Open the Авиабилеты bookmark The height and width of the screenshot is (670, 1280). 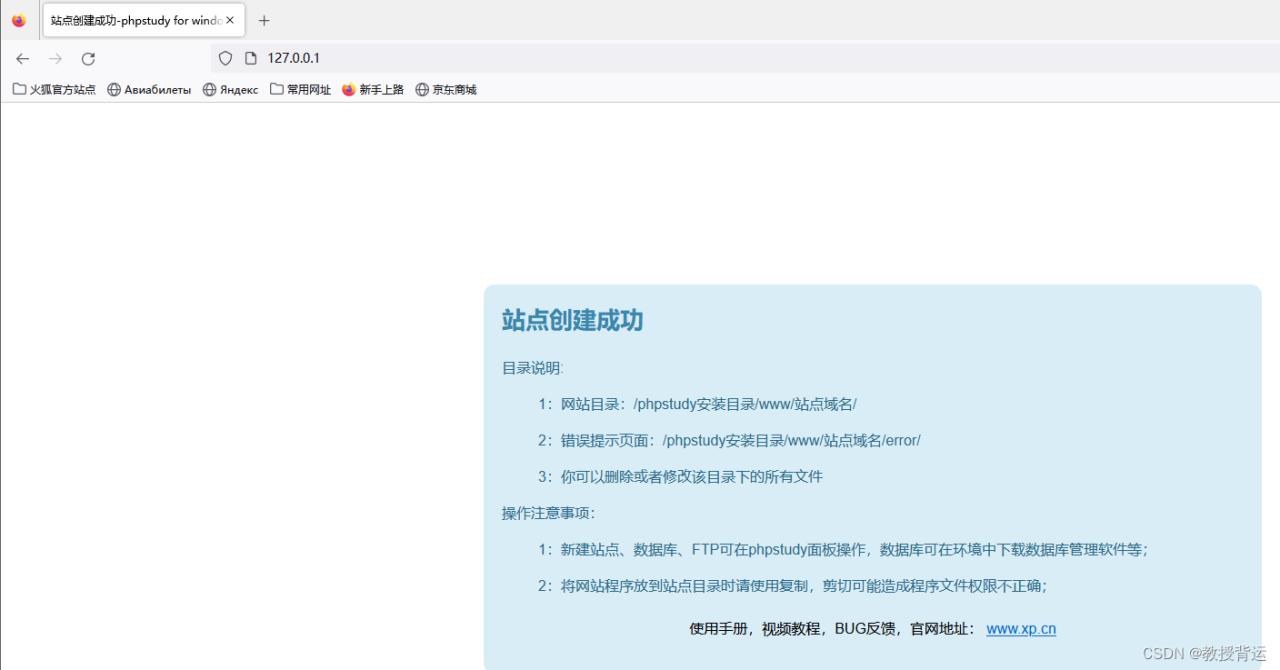point(149,90)
